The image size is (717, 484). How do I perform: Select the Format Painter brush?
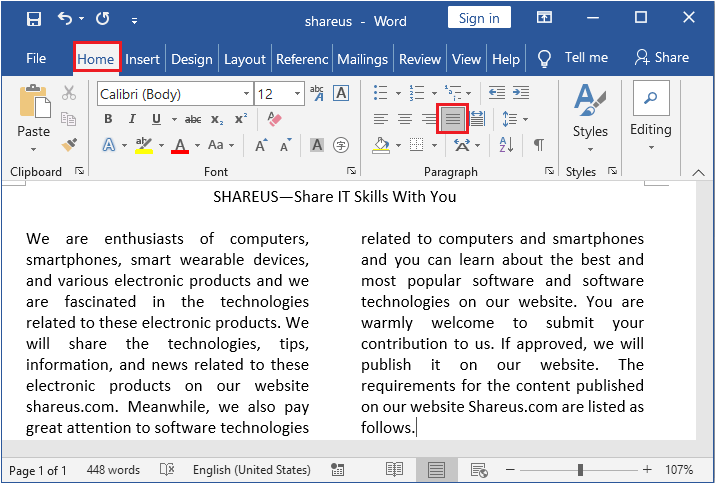tap(69, 145)
